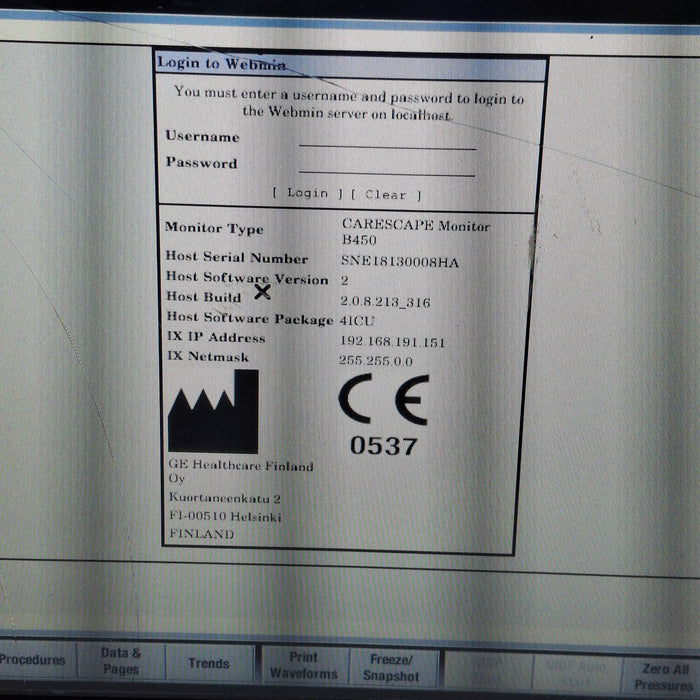Select the Username label
The width and height of the screenshot is (700, 700).
click(202, 136)
